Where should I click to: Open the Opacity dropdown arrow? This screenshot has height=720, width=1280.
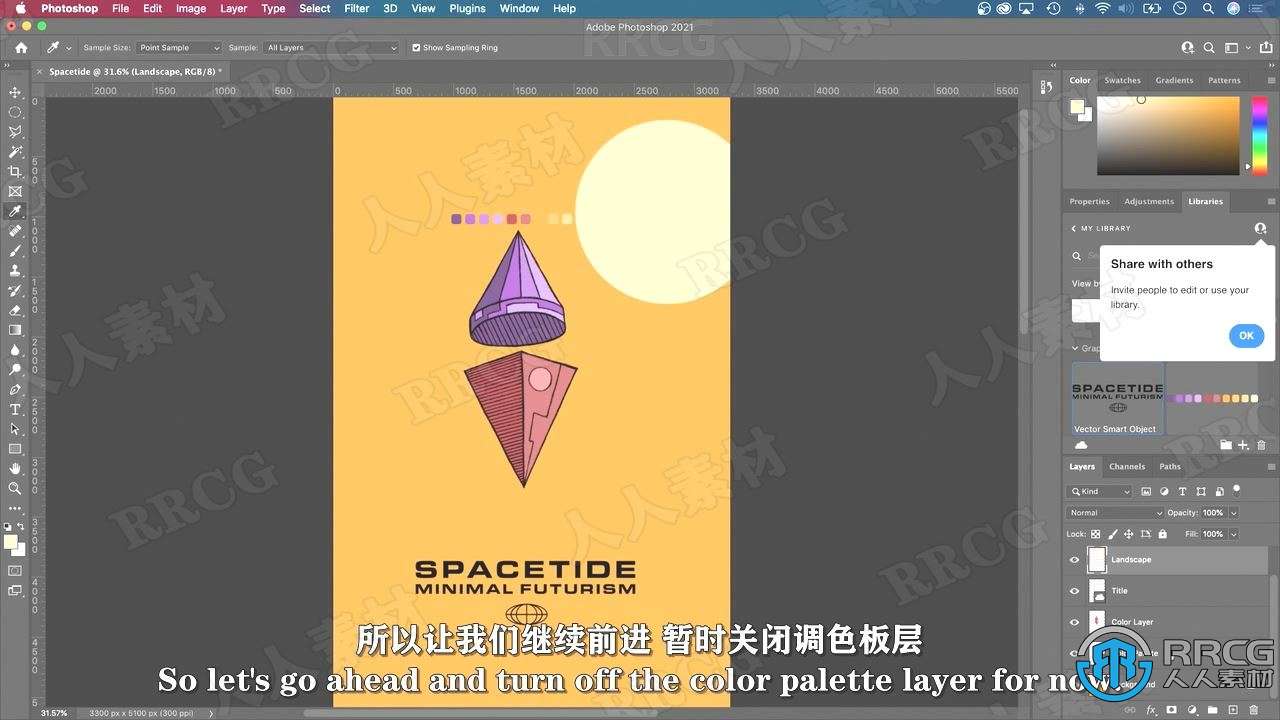pyautogui.click(x=1233, y=513)
